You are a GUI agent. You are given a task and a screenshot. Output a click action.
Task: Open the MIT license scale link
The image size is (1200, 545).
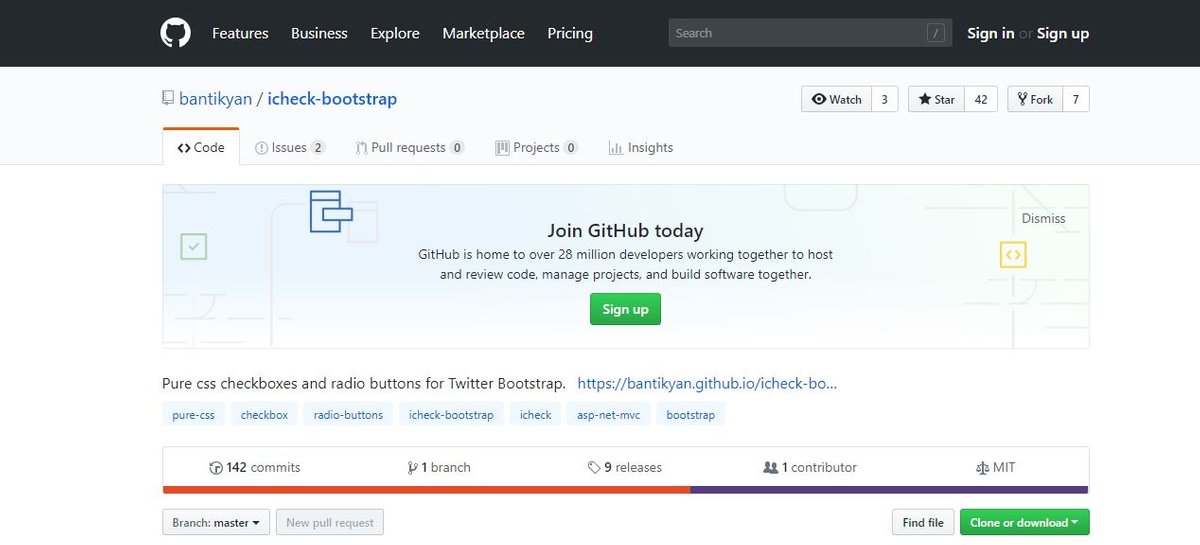pyautogui.click(x=995, y=467)
